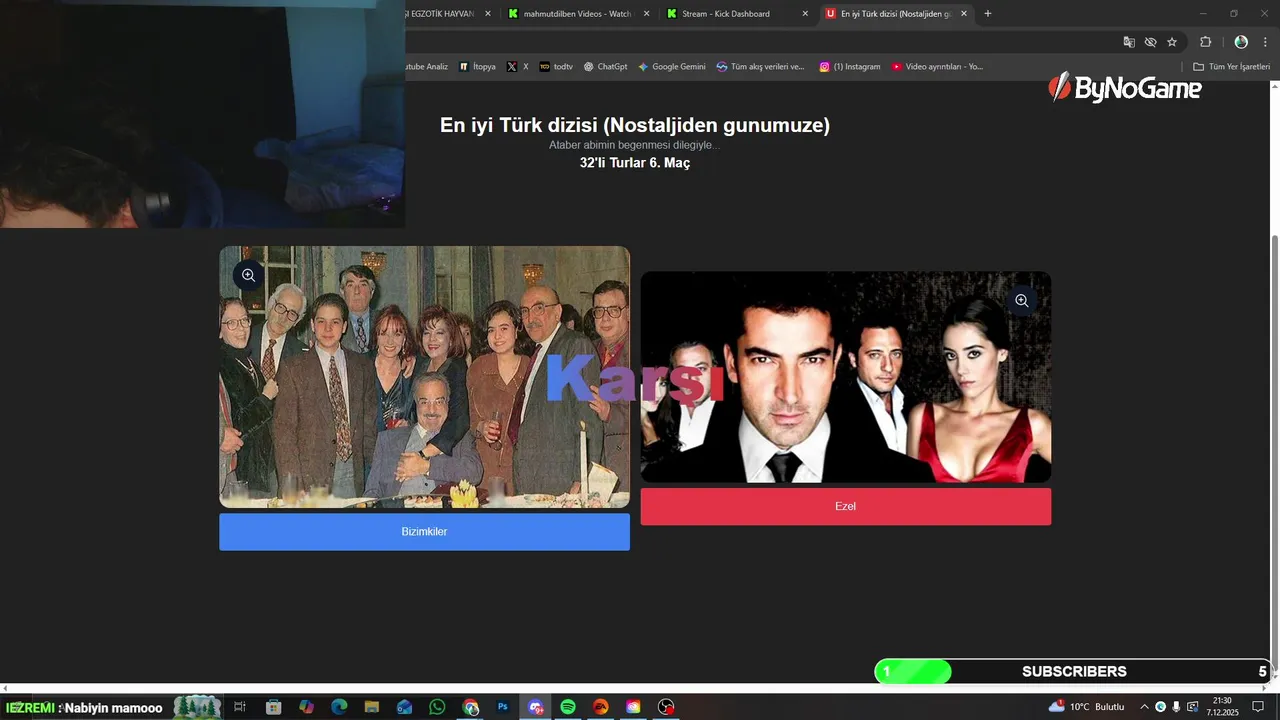Open OBS Studio from the taskbar
The width and height of the screenshot is (1280, 720).
(x=666, y=707)
